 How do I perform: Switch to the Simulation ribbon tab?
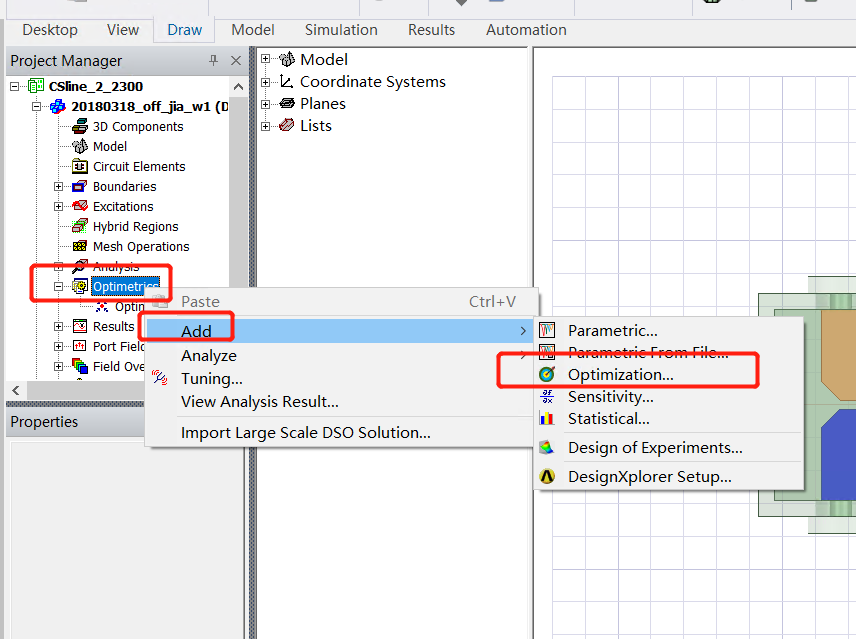(341, 30)
